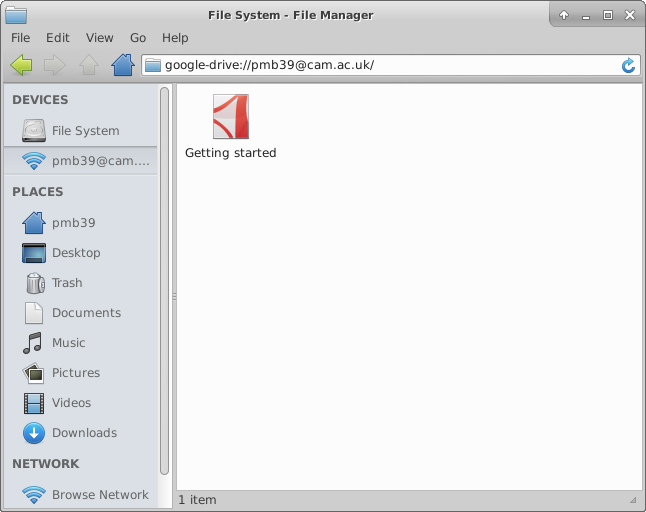
Task: Open Downloads from the sidebar
Action: [x=84, y=433]
